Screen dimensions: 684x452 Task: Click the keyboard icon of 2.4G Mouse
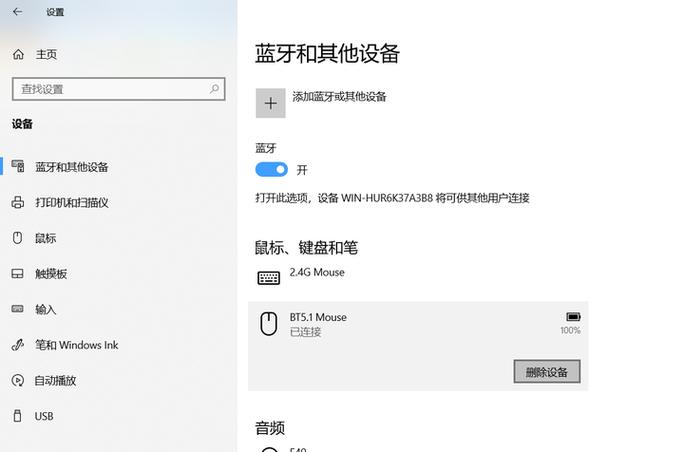coord(269,277)
